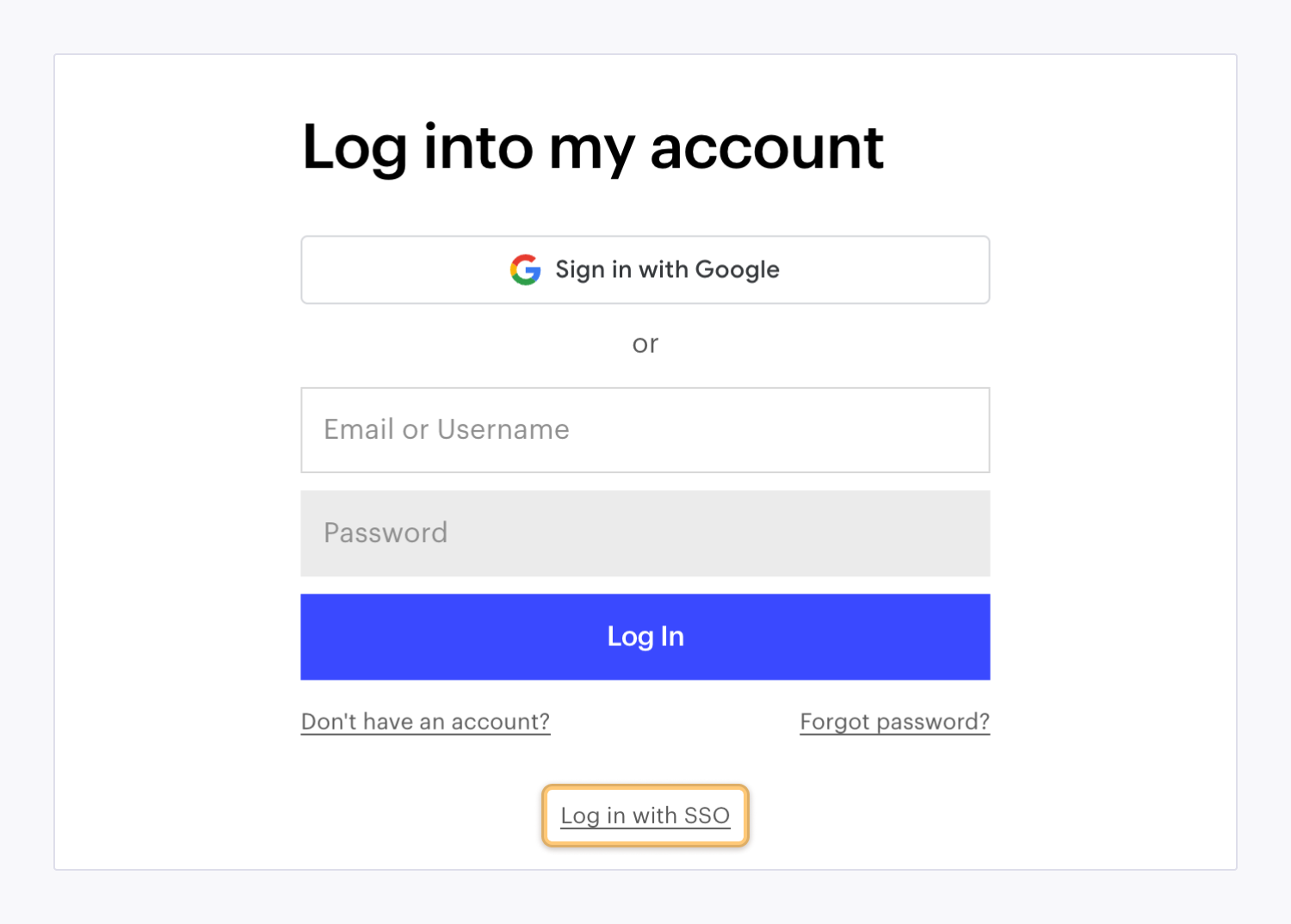Select the multicolored Google icon on the sign-in button

[x=526, y=269]
